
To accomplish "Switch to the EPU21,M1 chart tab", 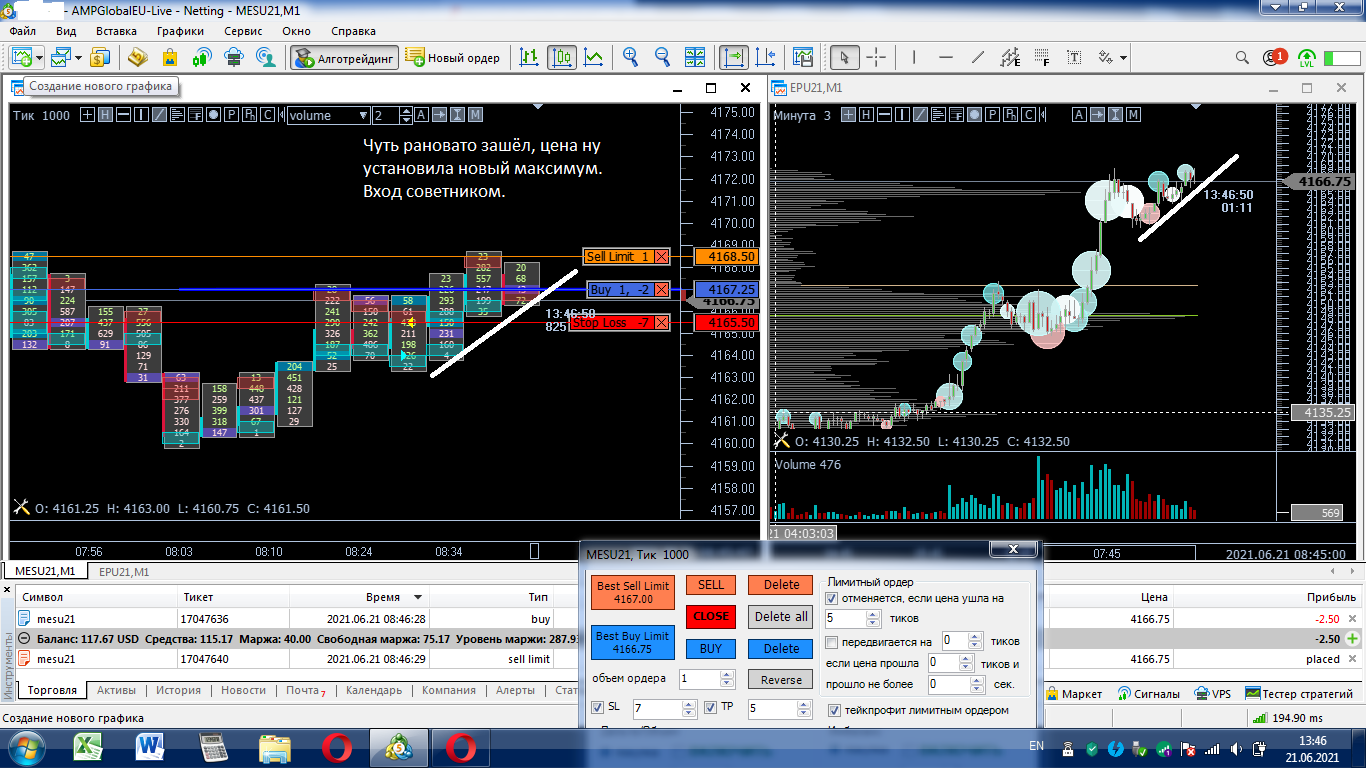I will (x=124, y=572).
